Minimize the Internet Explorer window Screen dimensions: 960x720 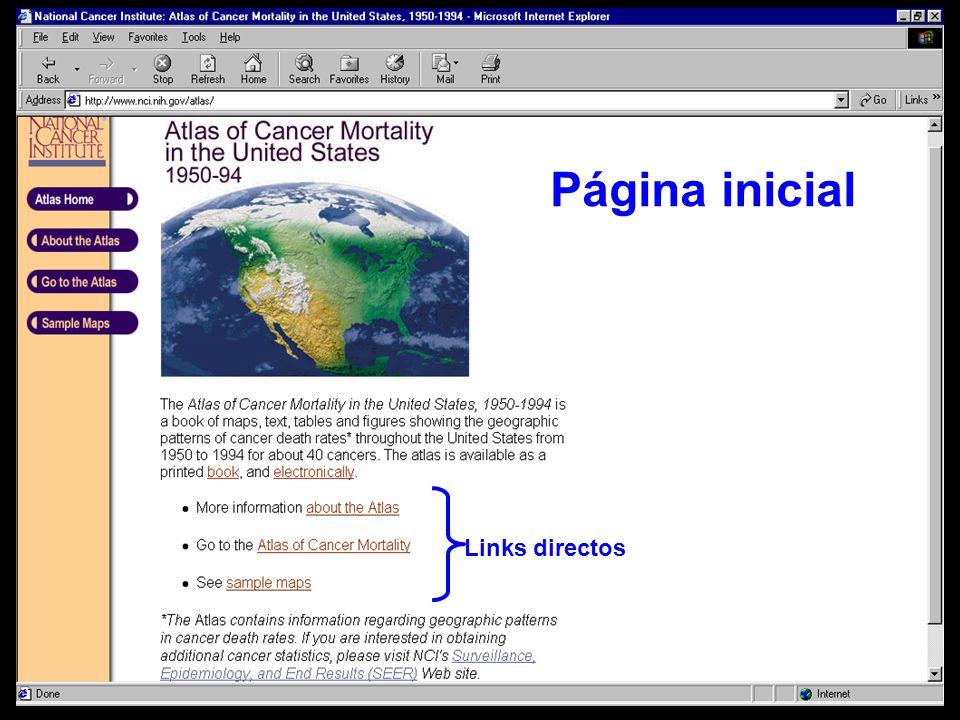click(904, 17)
